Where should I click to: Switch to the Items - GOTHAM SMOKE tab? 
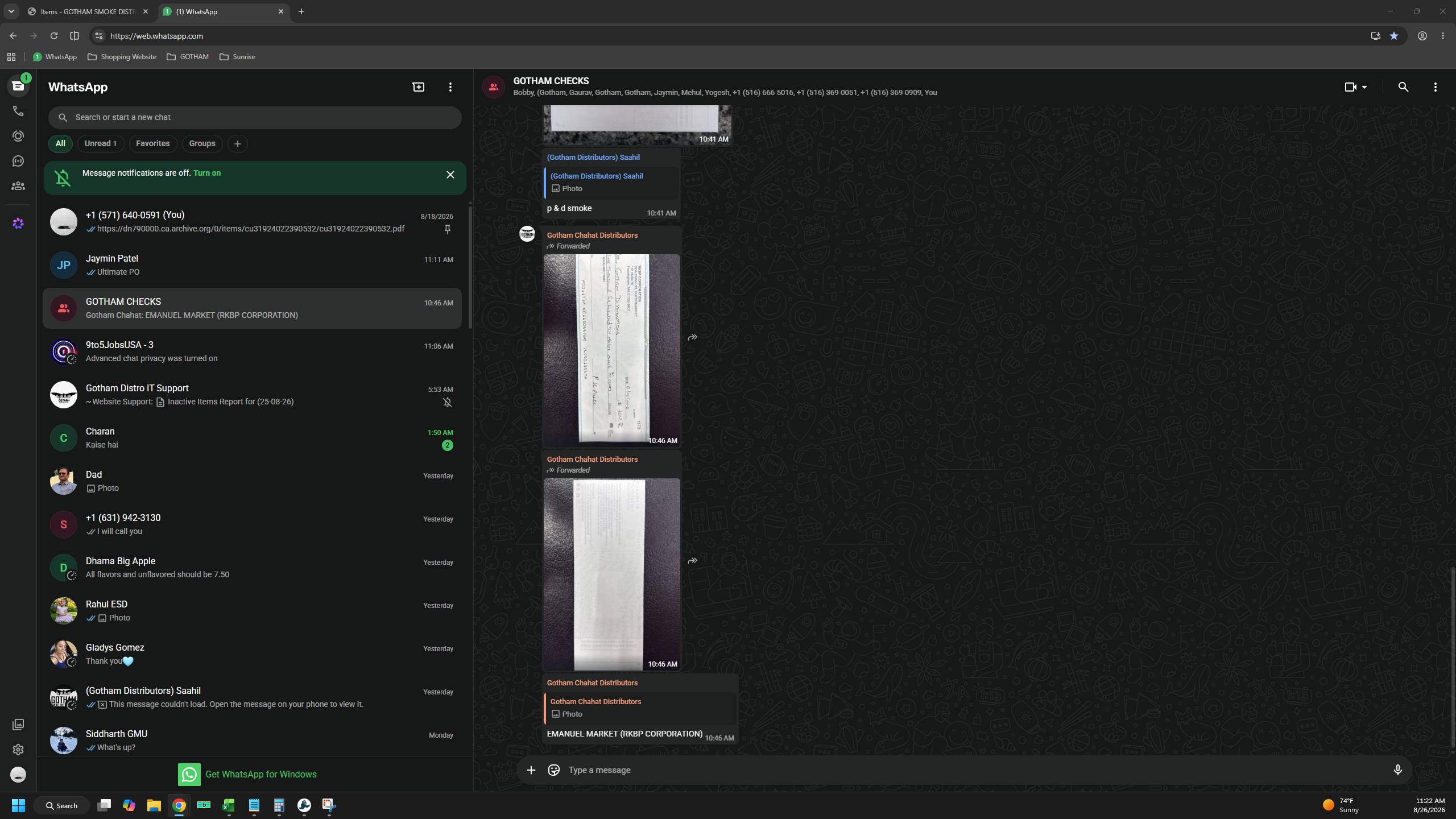[x=89, y=11]
